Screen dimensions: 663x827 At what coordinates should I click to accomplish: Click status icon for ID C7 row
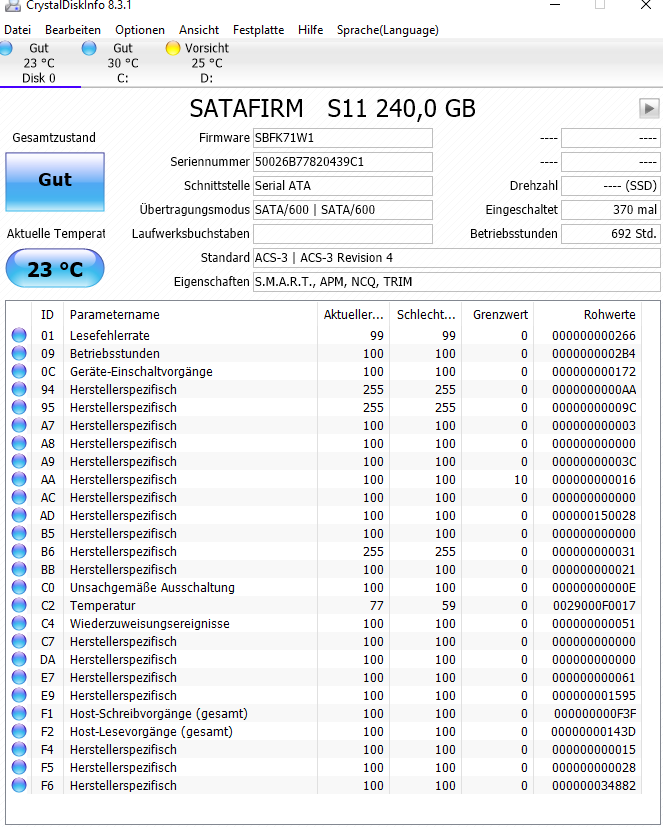click(19, 641)
